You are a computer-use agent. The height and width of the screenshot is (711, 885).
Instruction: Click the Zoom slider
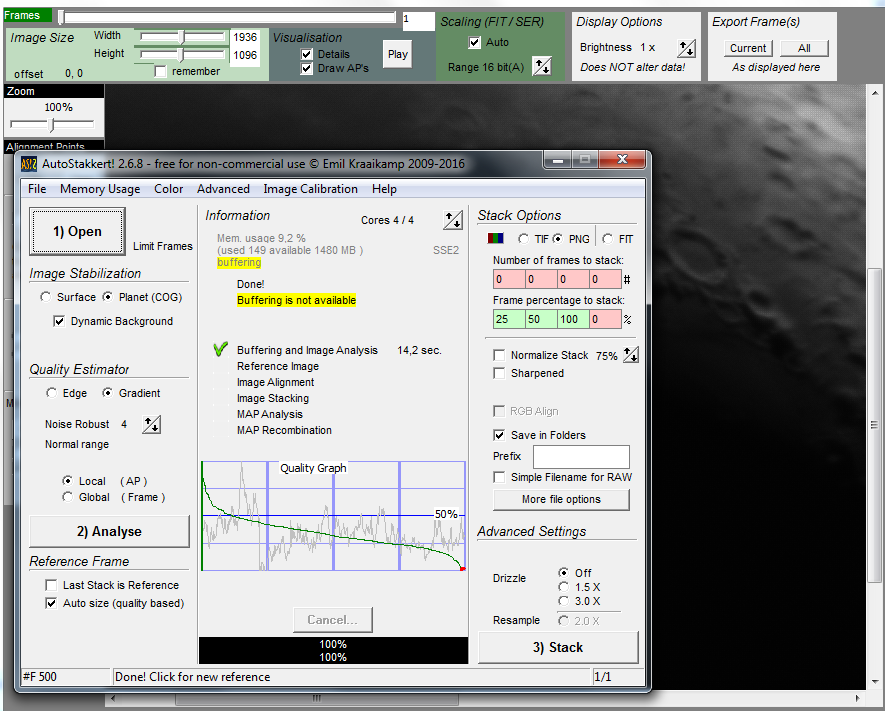point(52,124)
